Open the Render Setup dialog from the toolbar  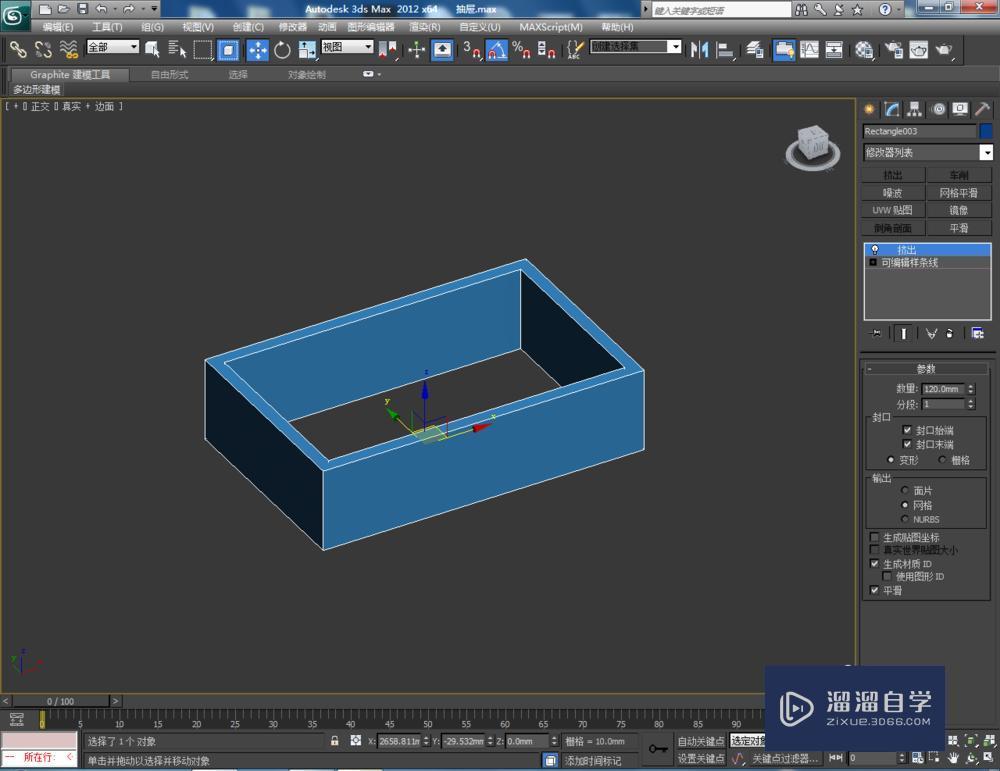click(893, 50)
